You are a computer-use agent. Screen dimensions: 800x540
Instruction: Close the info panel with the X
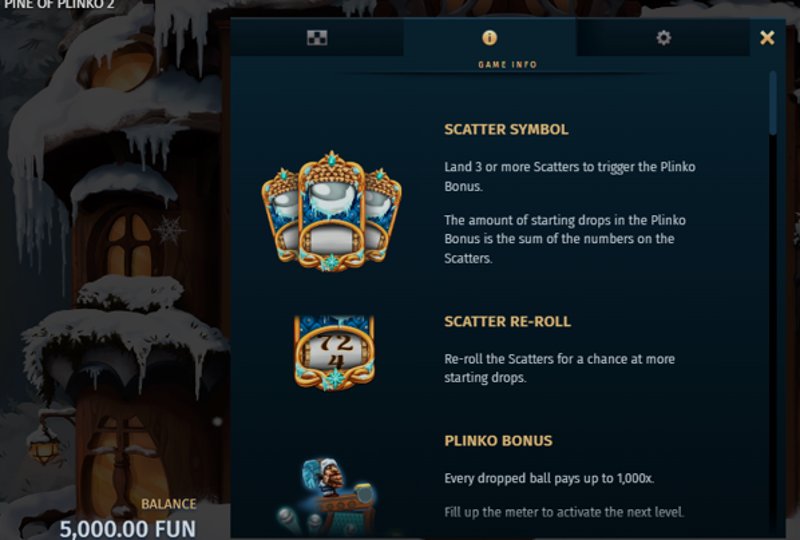point(767,37)
